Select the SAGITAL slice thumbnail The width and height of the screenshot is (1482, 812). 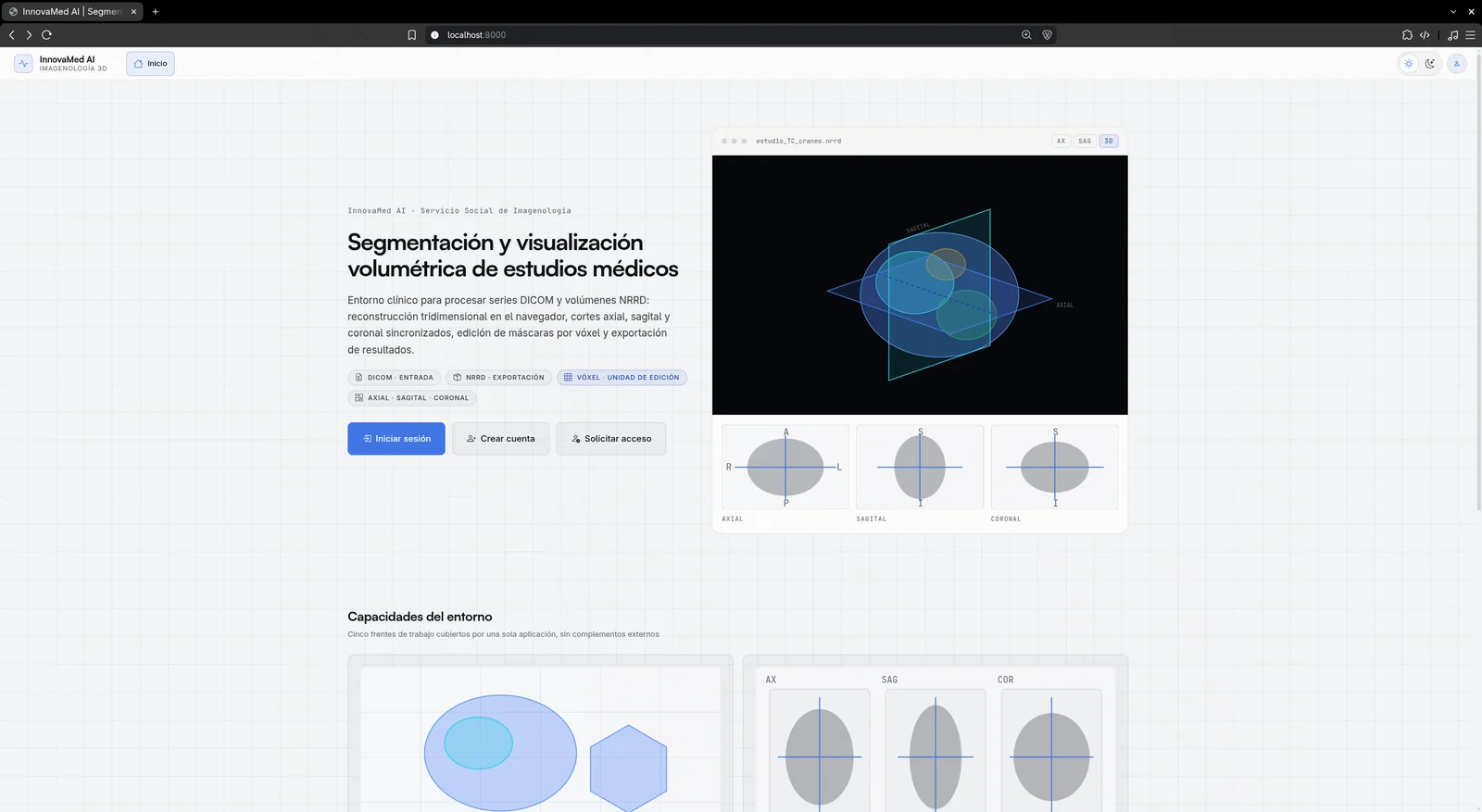pyautogui.click(x=920, y=467)
